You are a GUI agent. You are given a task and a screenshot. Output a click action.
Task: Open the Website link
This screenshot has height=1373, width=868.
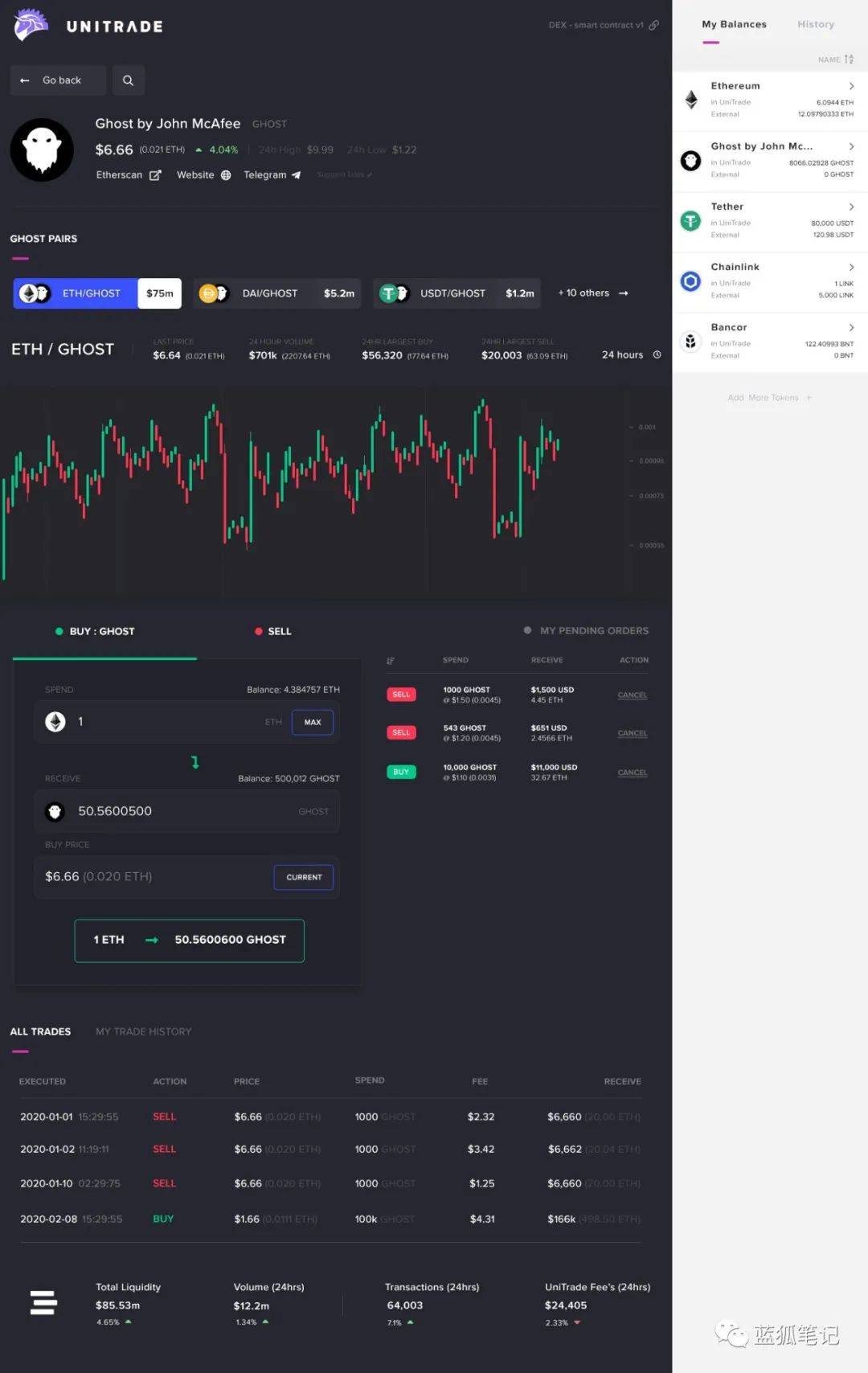203,175
